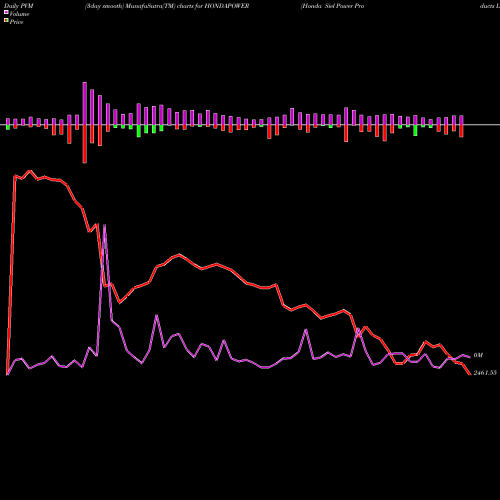Click the '0M' volume axis label
This screenshot has width=500, height=500.
coord(478,355)
